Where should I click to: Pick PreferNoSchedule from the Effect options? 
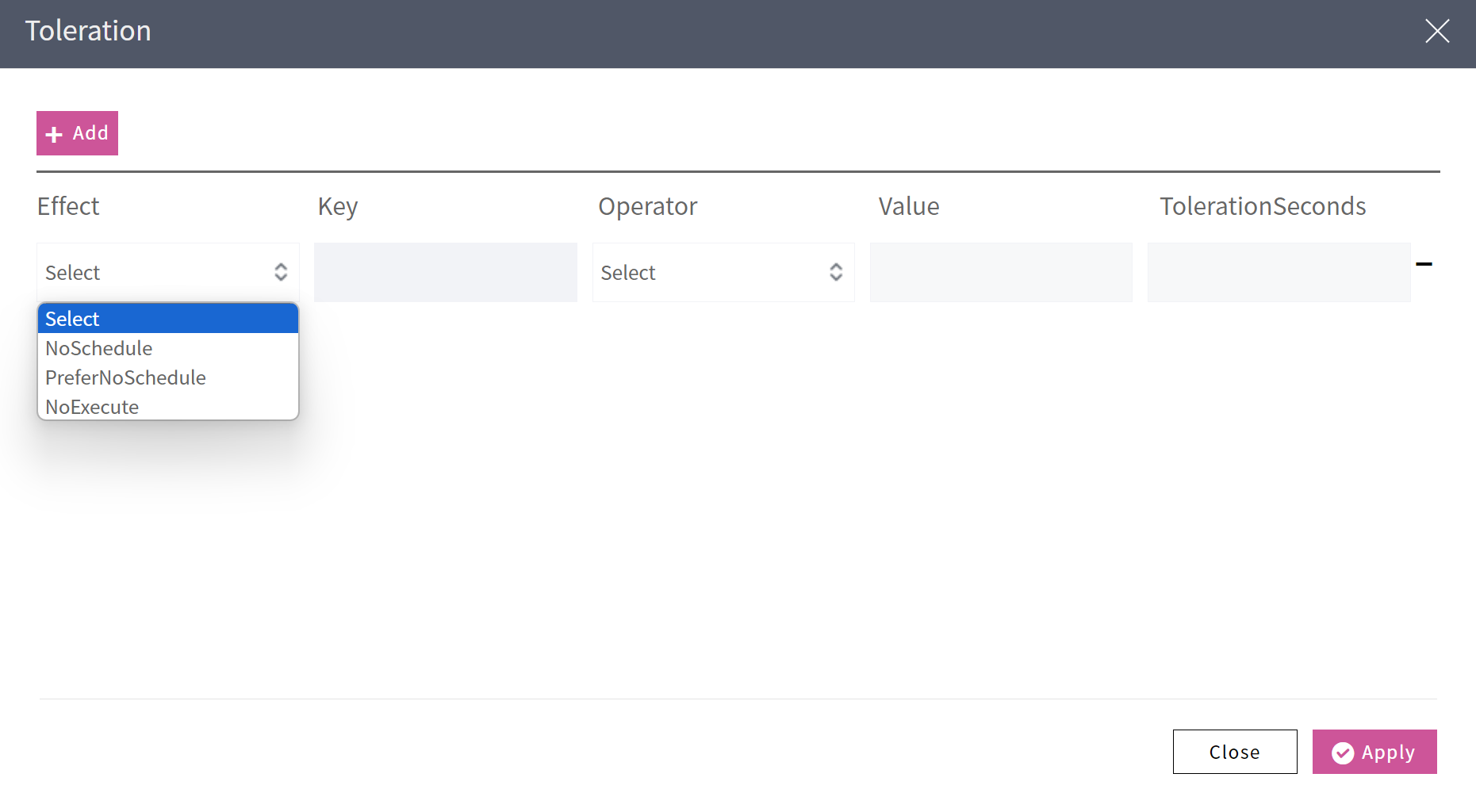tap(125, 377)
